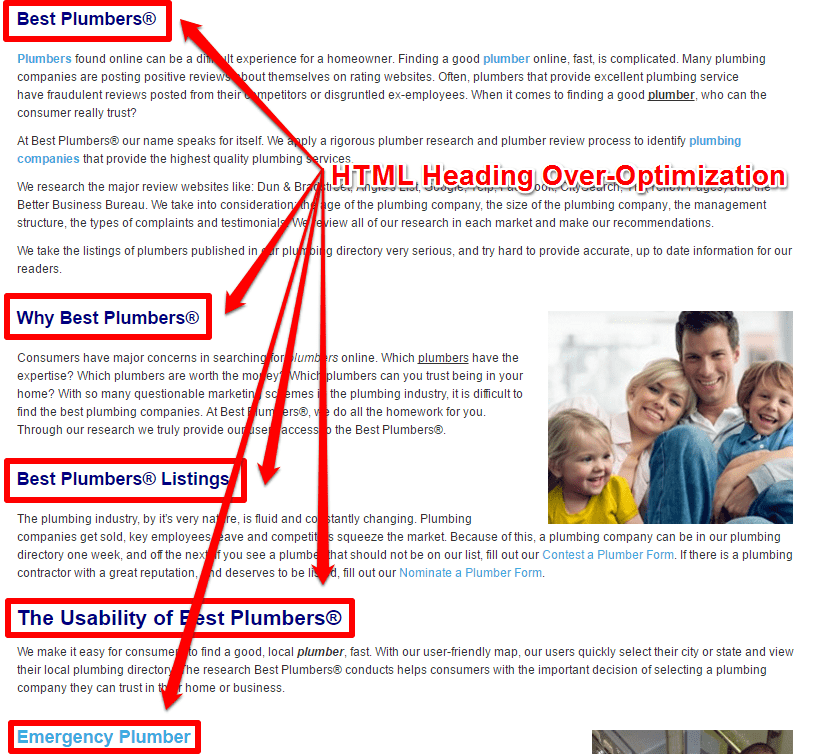Screen dimensions: 818x754
Task: Follow the 'plumbing companies' link
Action: (379, 150)
